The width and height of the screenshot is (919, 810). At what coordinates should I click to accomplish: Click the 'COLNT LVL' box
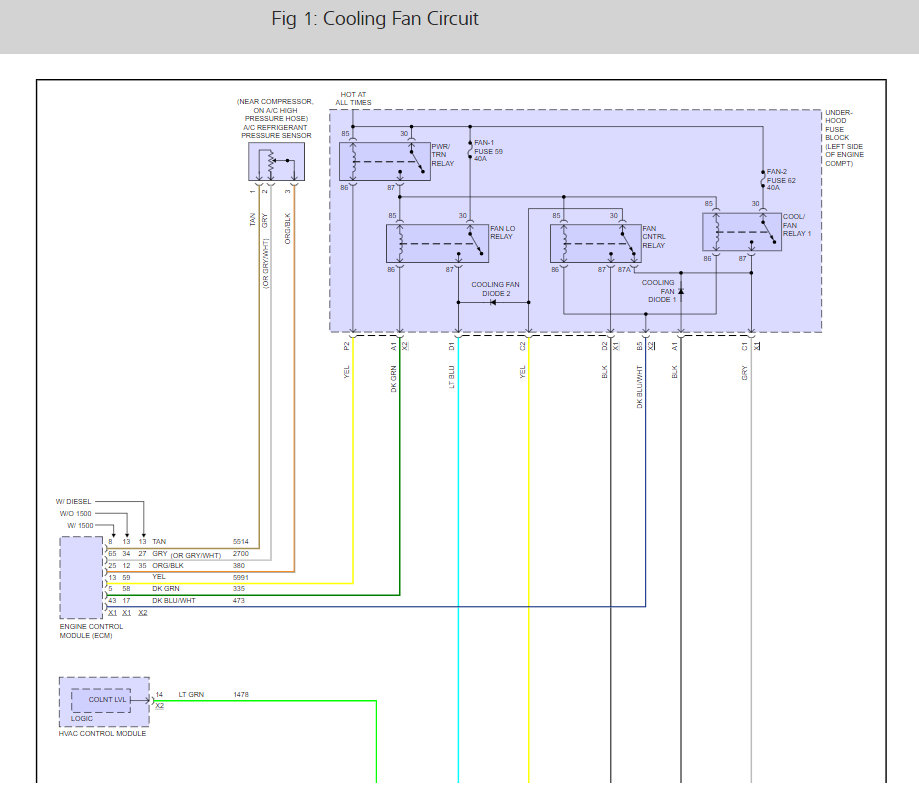coord(101,700)
